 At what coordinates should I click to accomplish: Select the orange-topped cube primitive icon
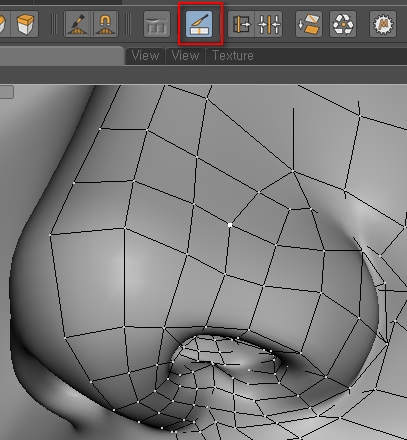coord(25,24)
